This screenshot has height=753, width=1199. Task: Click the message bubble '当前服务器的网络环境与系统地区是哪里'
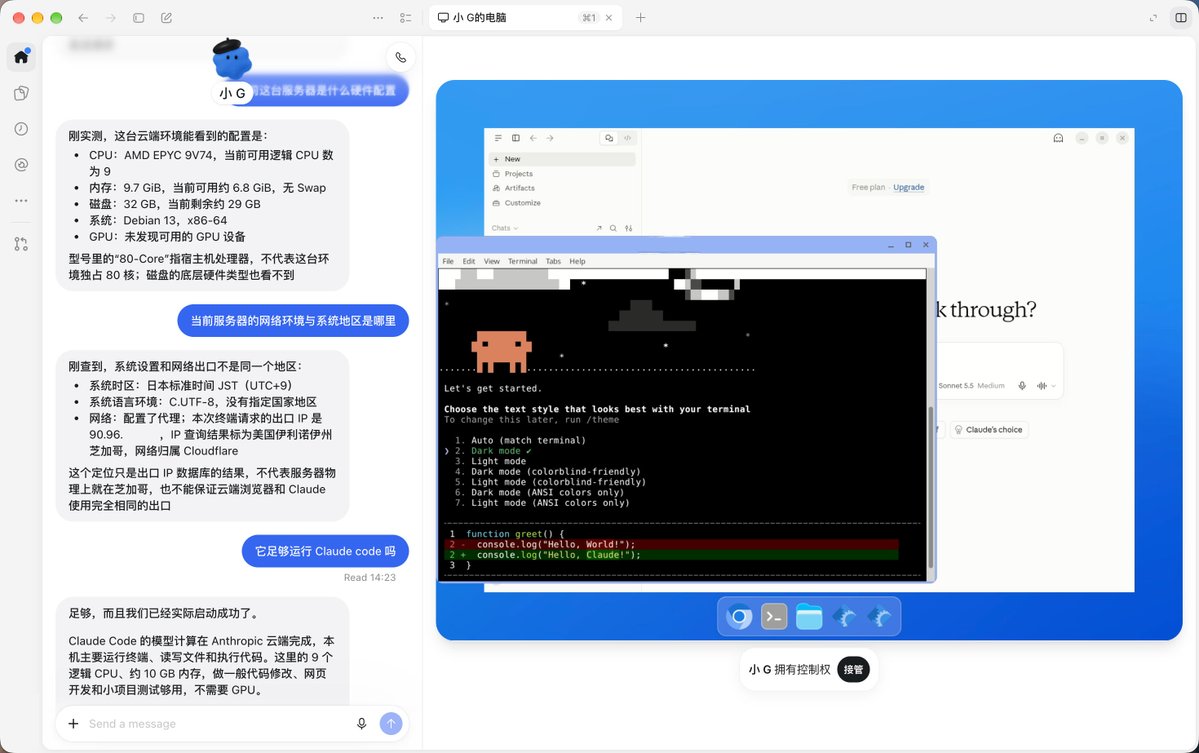coord(293,320)
